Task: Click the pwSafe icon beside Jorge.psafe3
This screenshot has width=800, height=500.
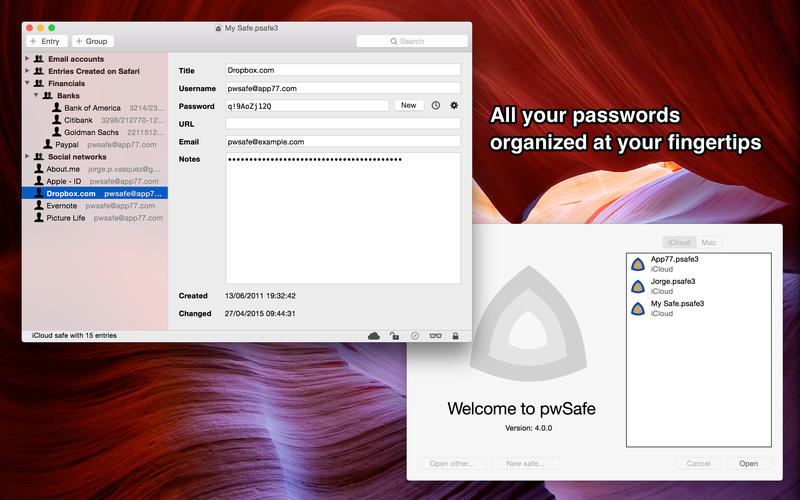Action: click(x=637, y=287)
